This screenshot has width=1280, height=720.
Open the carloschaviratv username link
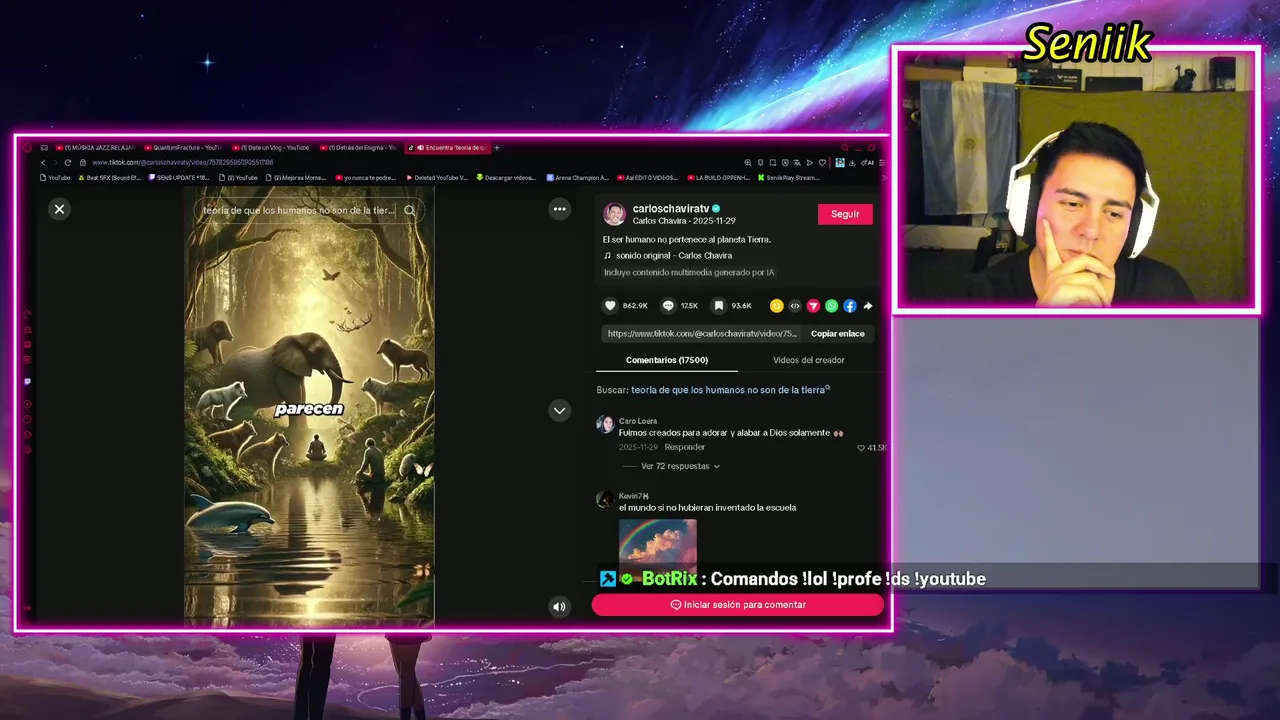click(x=670, y=209)
